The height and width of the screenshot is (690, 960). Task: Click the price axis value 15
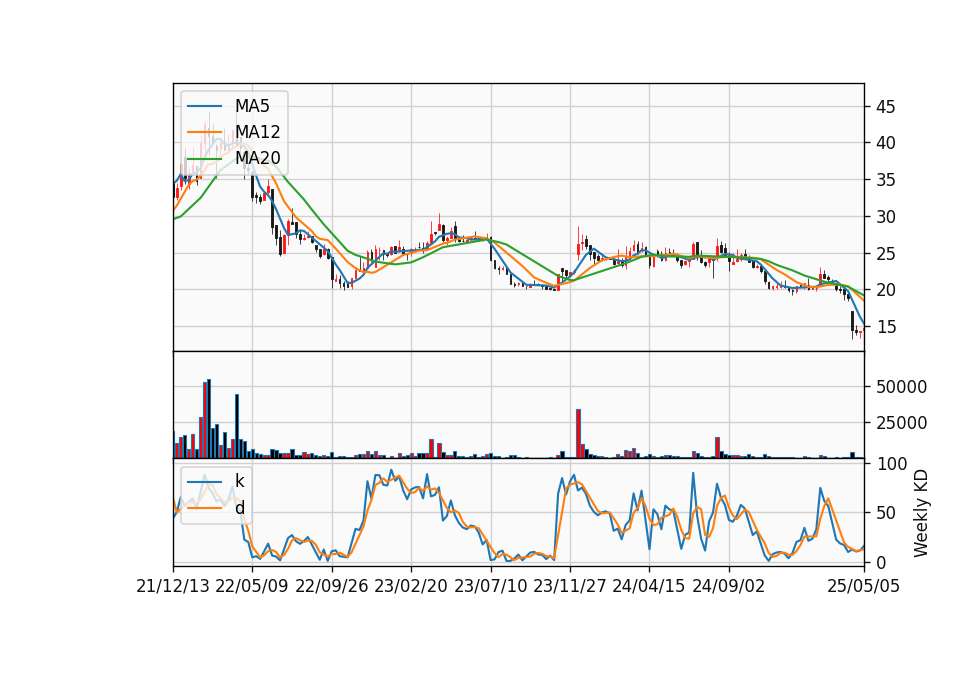tap(886, 326)
